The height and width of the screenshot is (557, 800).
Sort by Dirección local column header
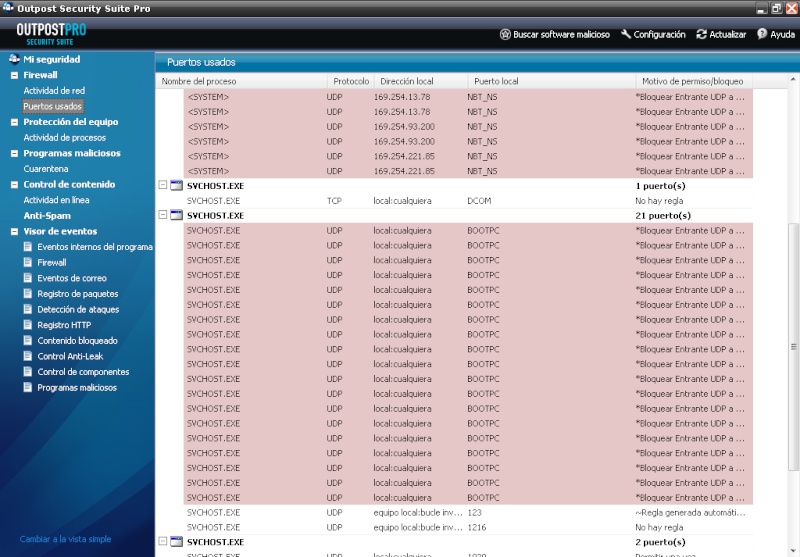pyautogui.click(x=421, y=81)
